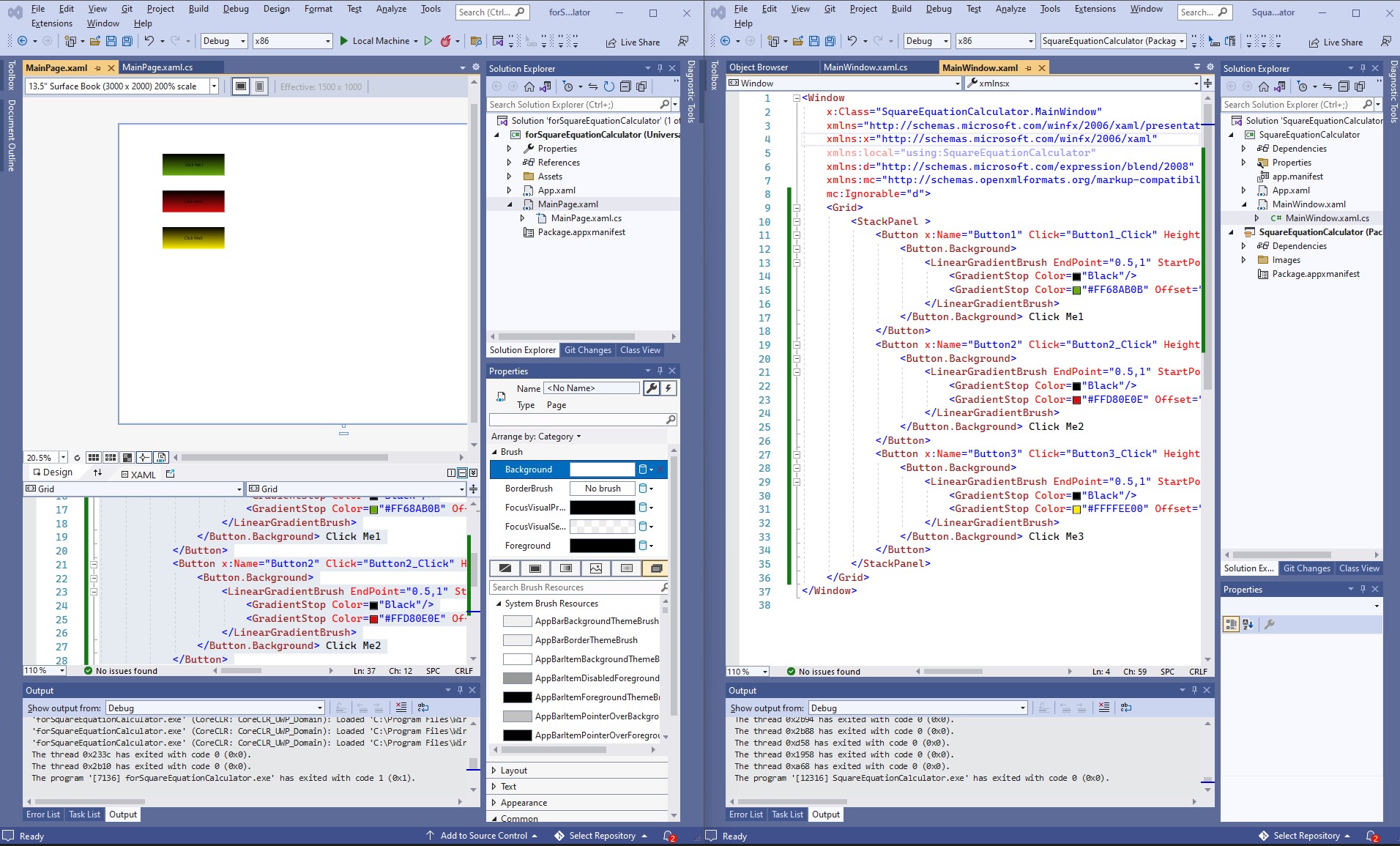Click Background brush white swatch
The height and width of the screenshot is (846, 1400).
603,470
